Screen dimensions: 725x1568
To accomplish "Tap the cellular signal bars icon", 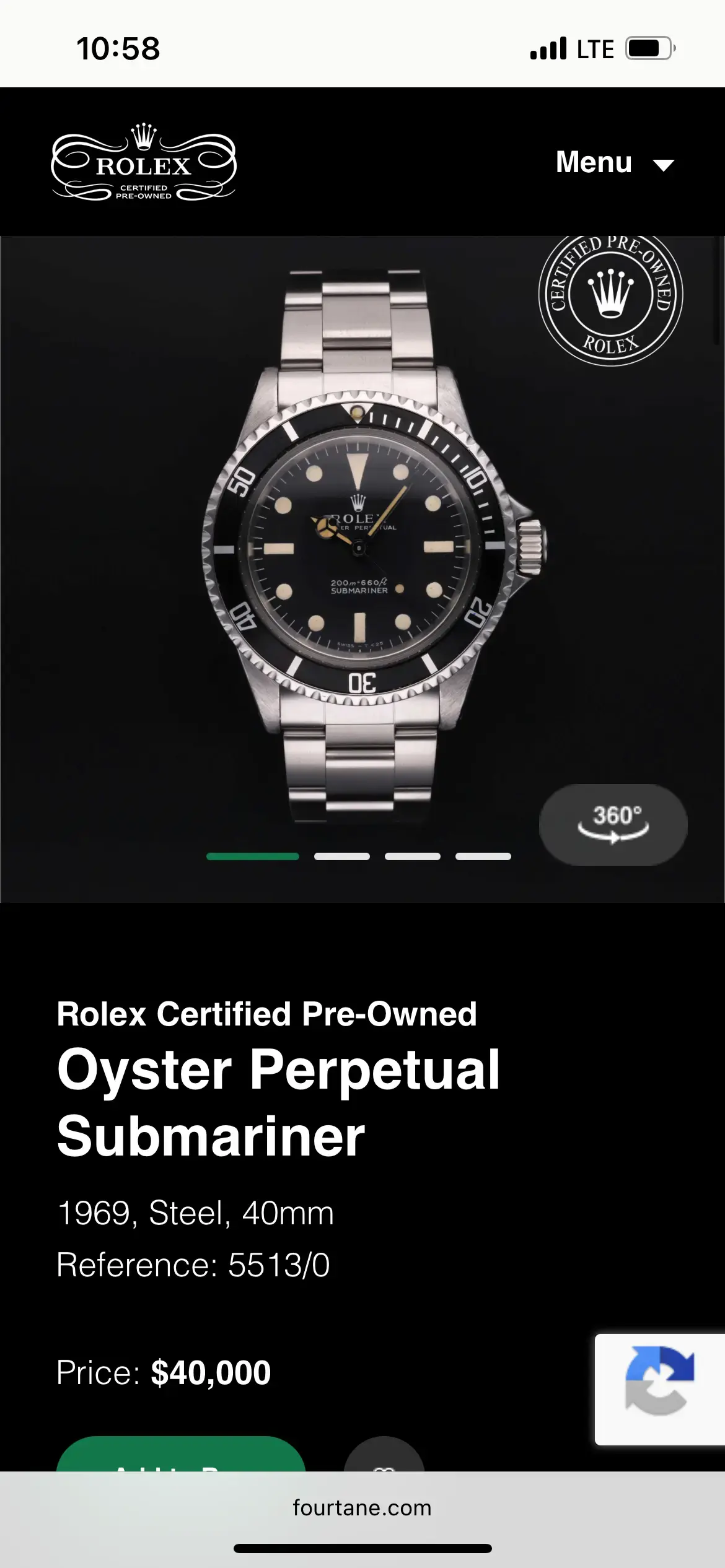I will click(548, 48).
